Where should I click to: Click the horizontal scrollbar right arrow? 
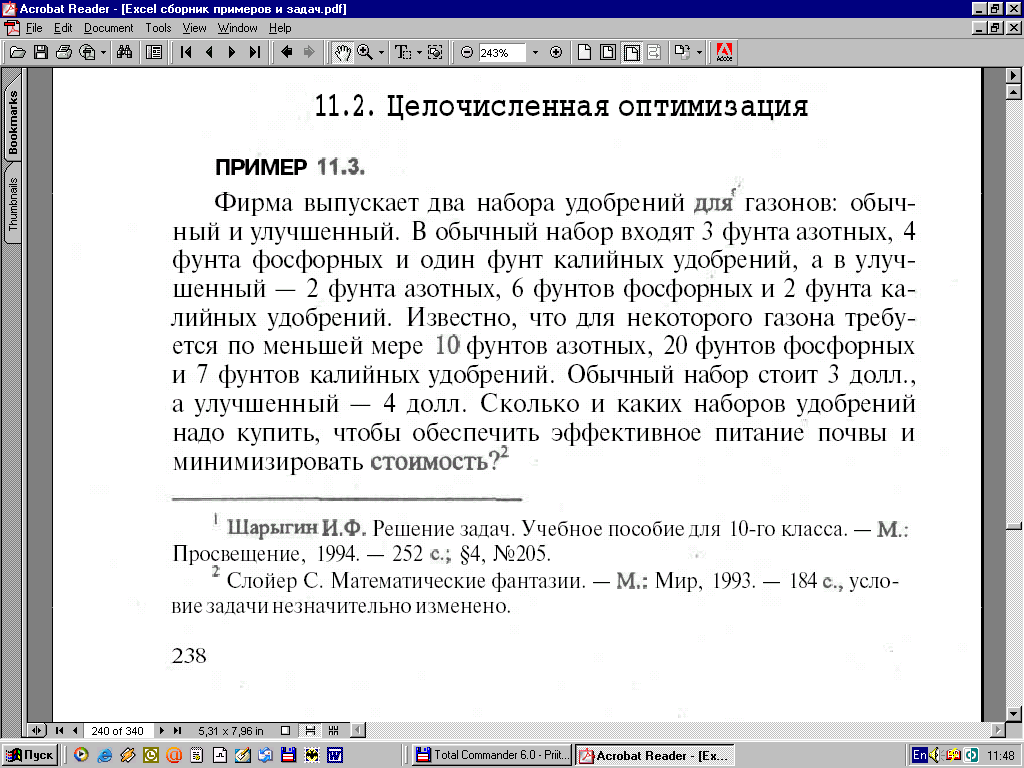[x=999, y=731]
